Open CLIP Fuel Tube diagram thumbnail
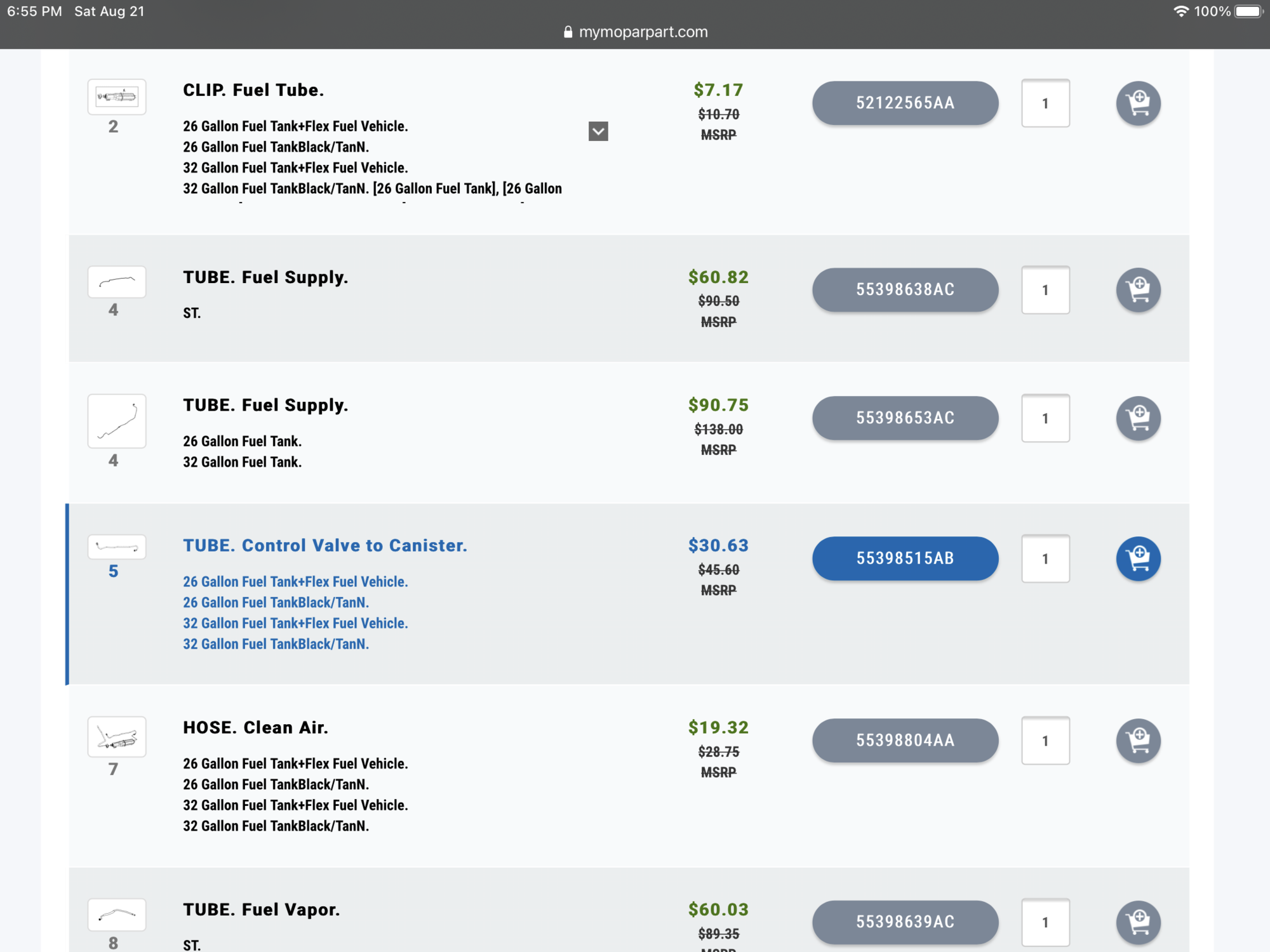 (117, 96)
